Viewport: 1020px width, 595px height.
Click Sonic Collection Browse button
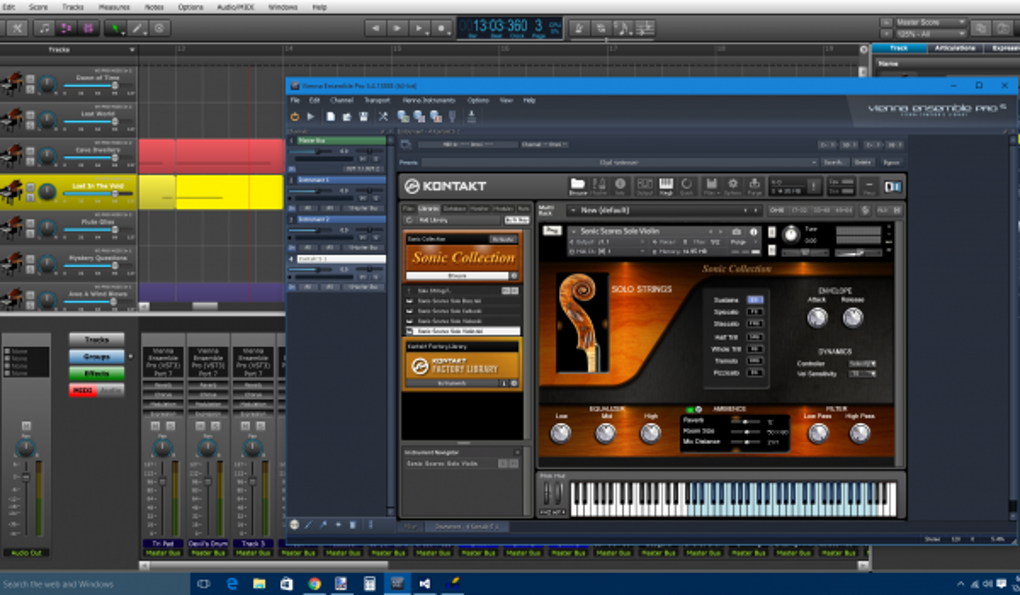(x=457, y=276)
